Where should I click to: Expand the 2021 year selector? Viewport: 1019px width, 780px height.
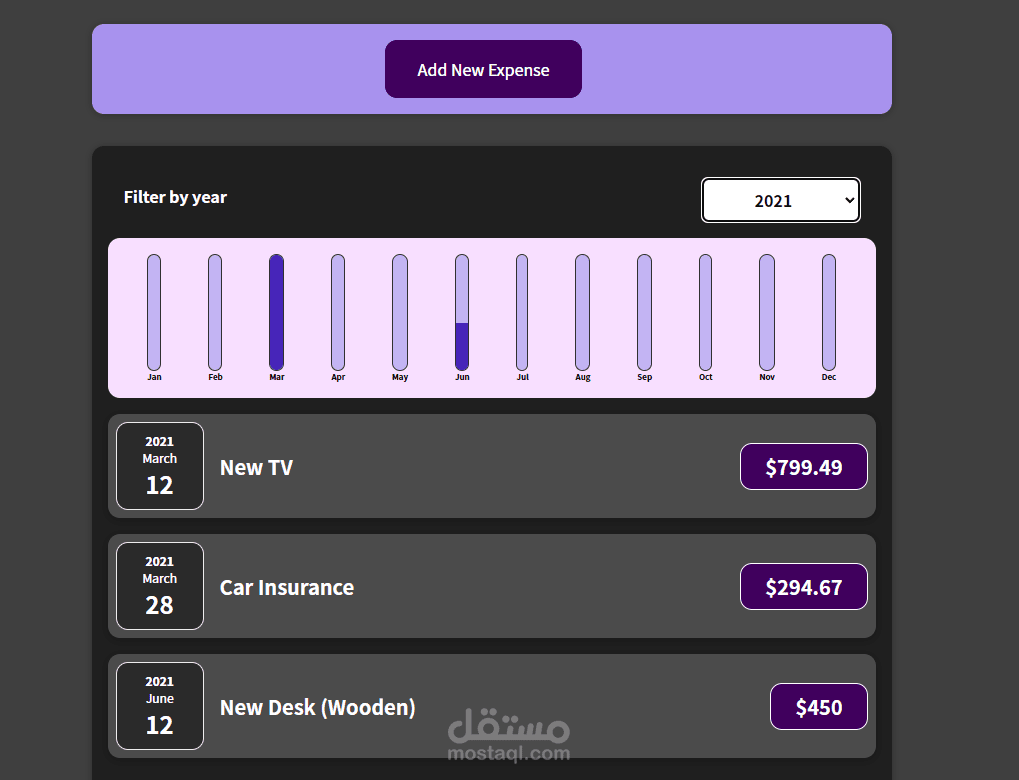pos(780,200)
